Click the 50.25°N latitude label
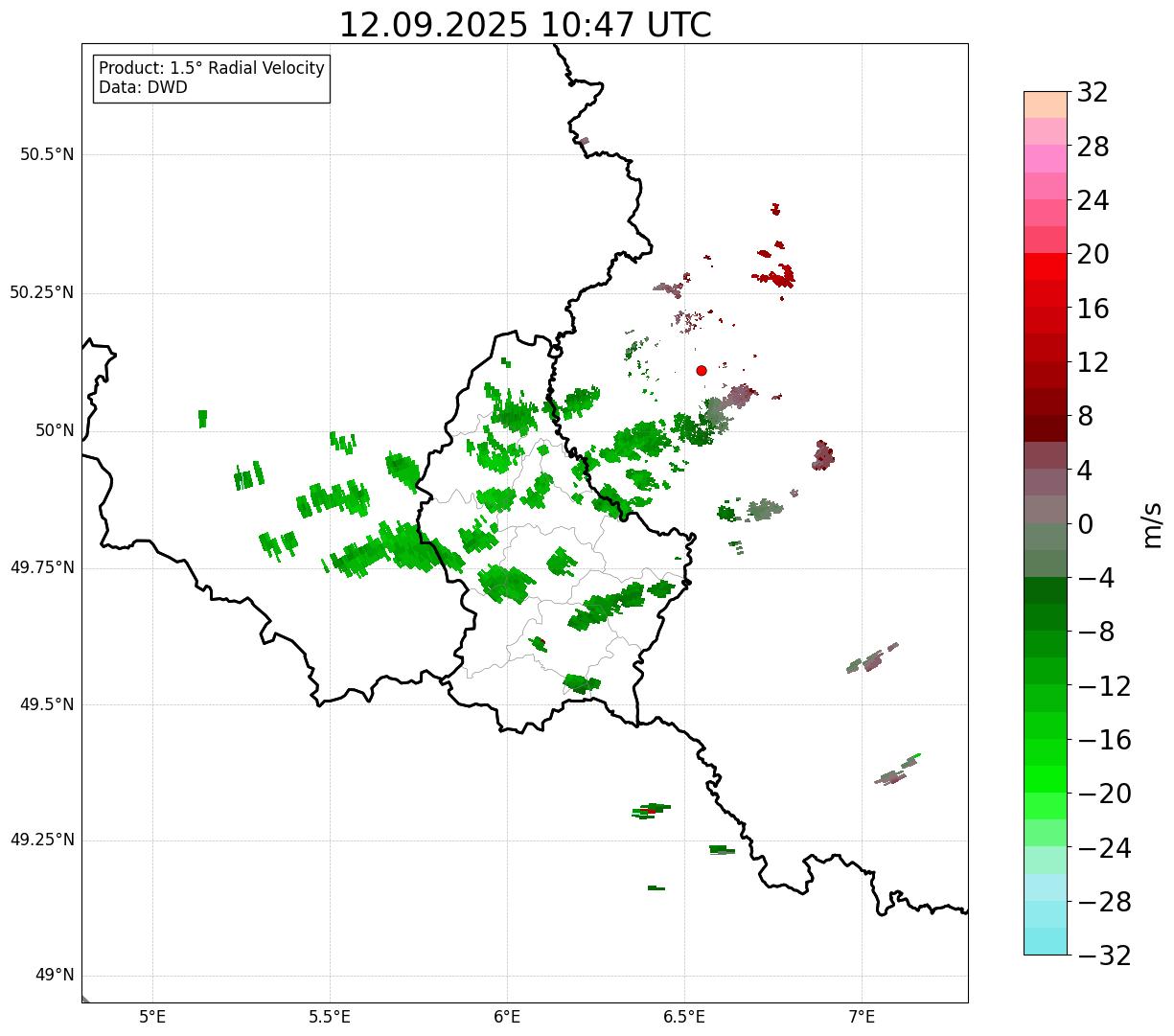Viewport: 1174px width, 1036px height. (42, 292)
